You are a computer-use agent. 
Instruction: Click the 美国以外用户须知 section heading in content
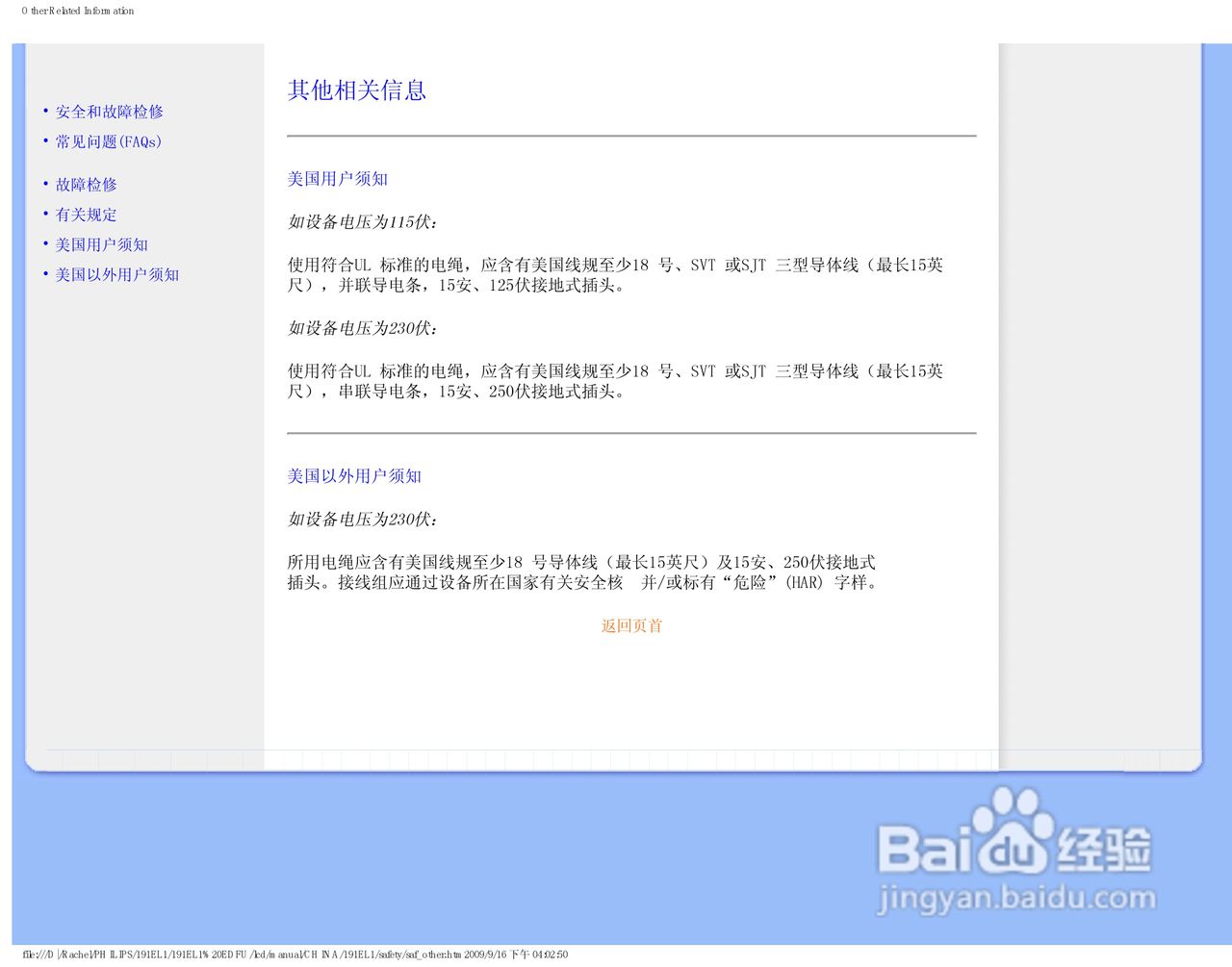point(353,476)
